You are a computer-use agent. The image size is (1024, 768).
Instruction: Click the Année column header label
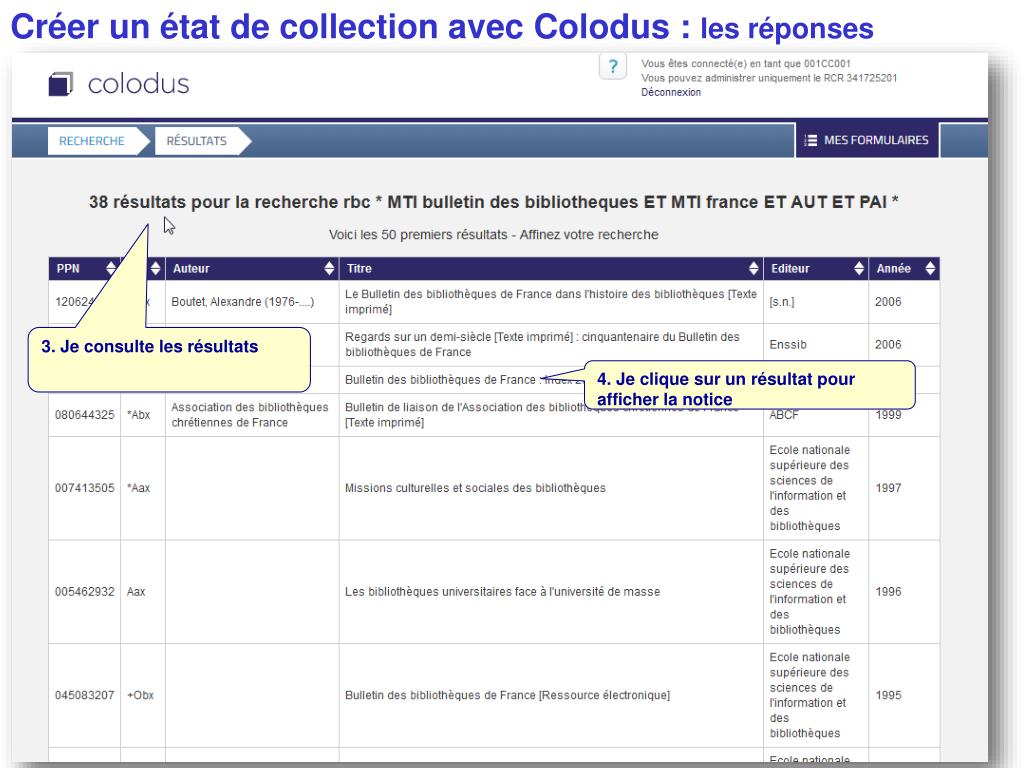coord(893,268)
